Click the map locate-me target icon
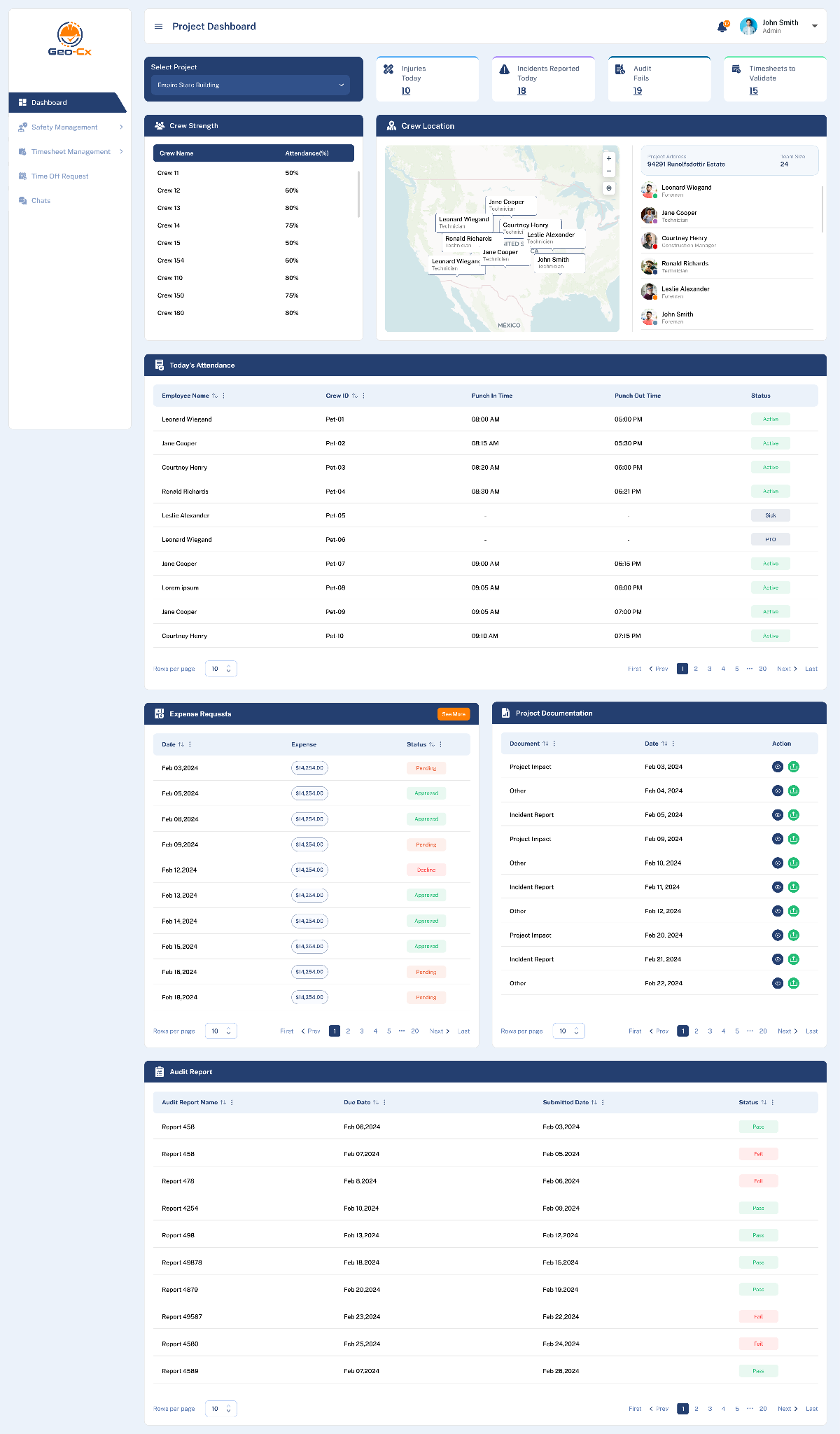This screenshot has height=1434, width=840. click(x=609, y=188)
